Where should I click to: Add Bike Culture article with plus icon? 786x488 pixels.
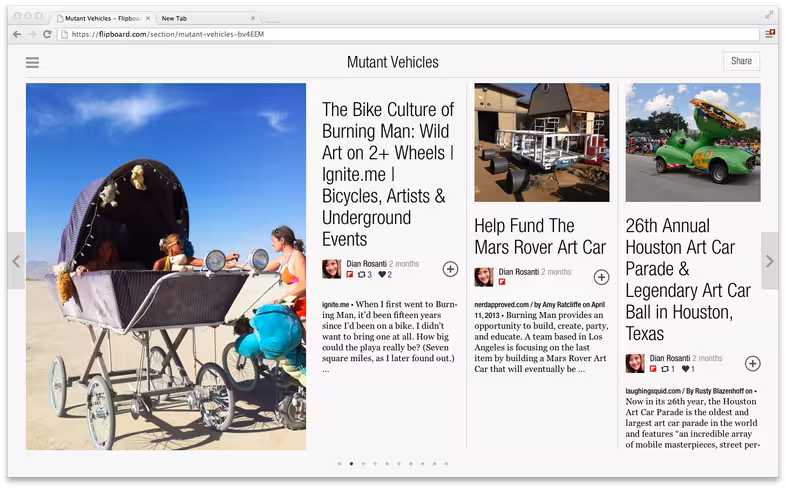click(x=450, y=269)
